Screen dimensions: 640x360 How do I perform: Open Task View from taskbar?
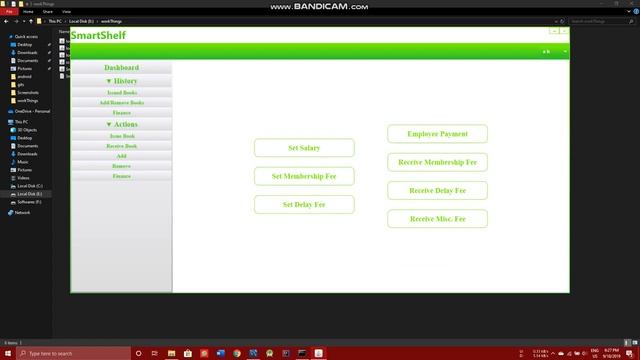[x=155, y=353]
